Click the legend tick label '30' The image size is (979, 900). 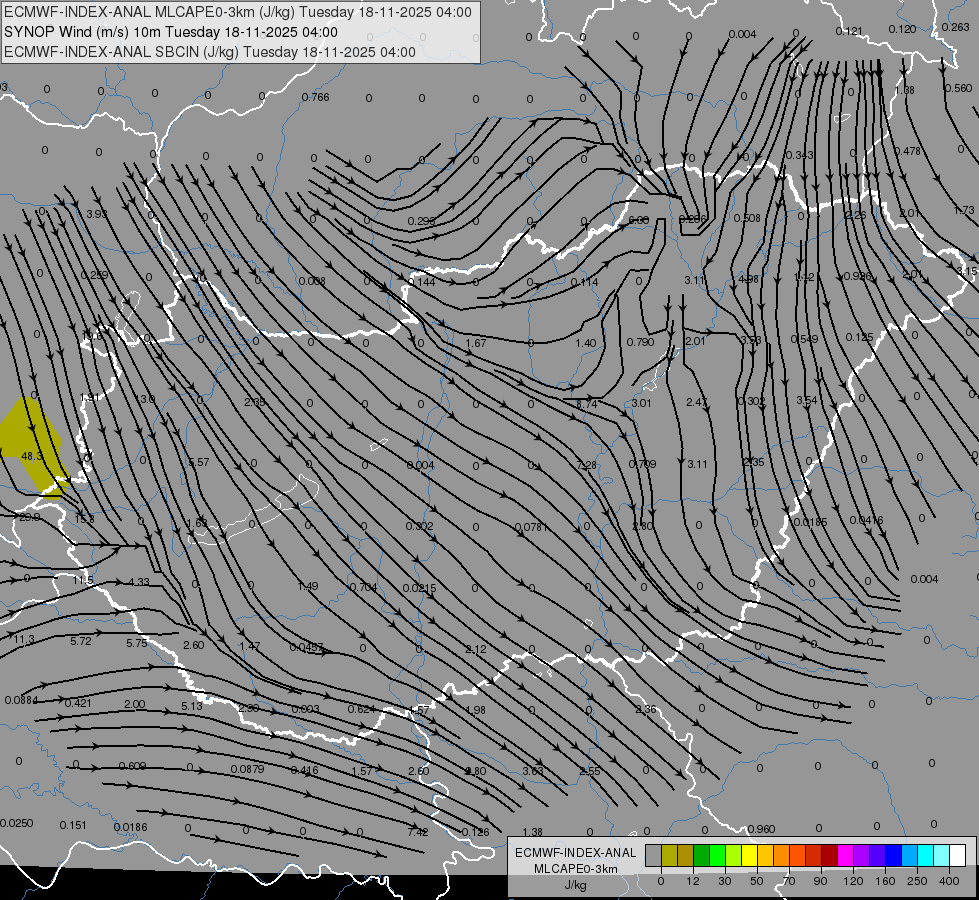pyautogui.click(x=724, y=881)
